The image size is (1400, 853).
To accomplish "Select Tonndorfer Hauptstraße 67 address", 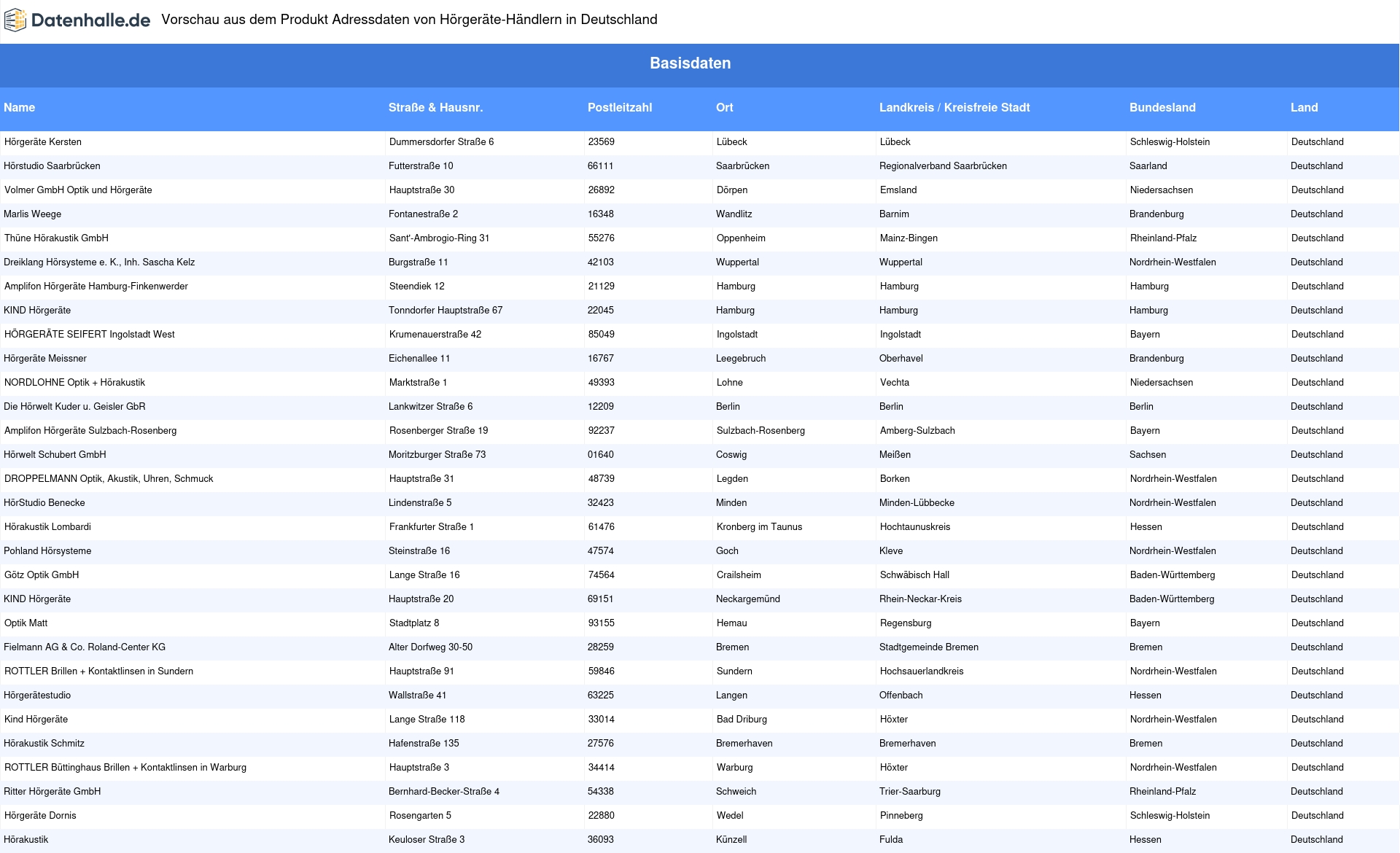I will [x=446, y=311].
